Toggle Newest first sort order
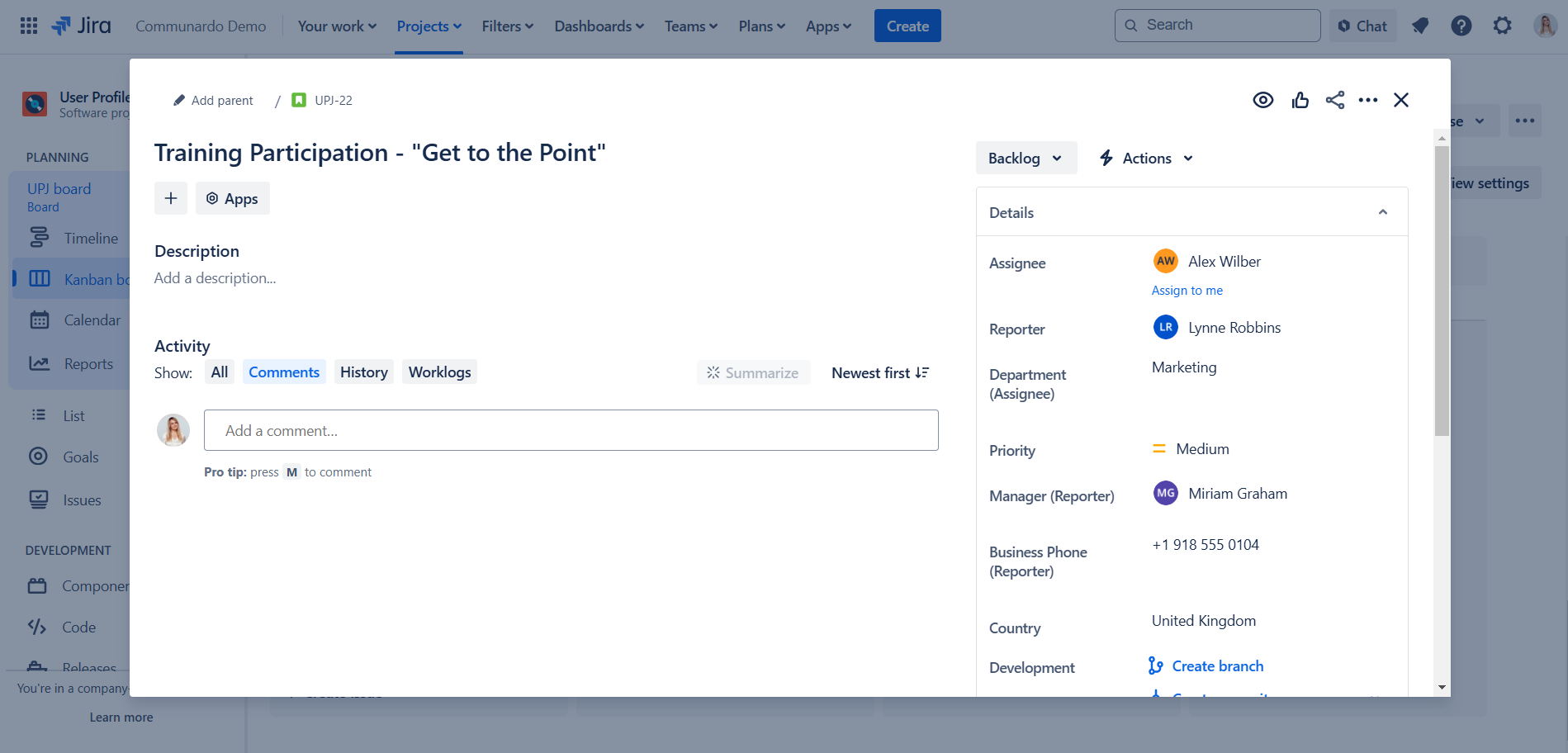1568x753 pixels. coord(879,373)
